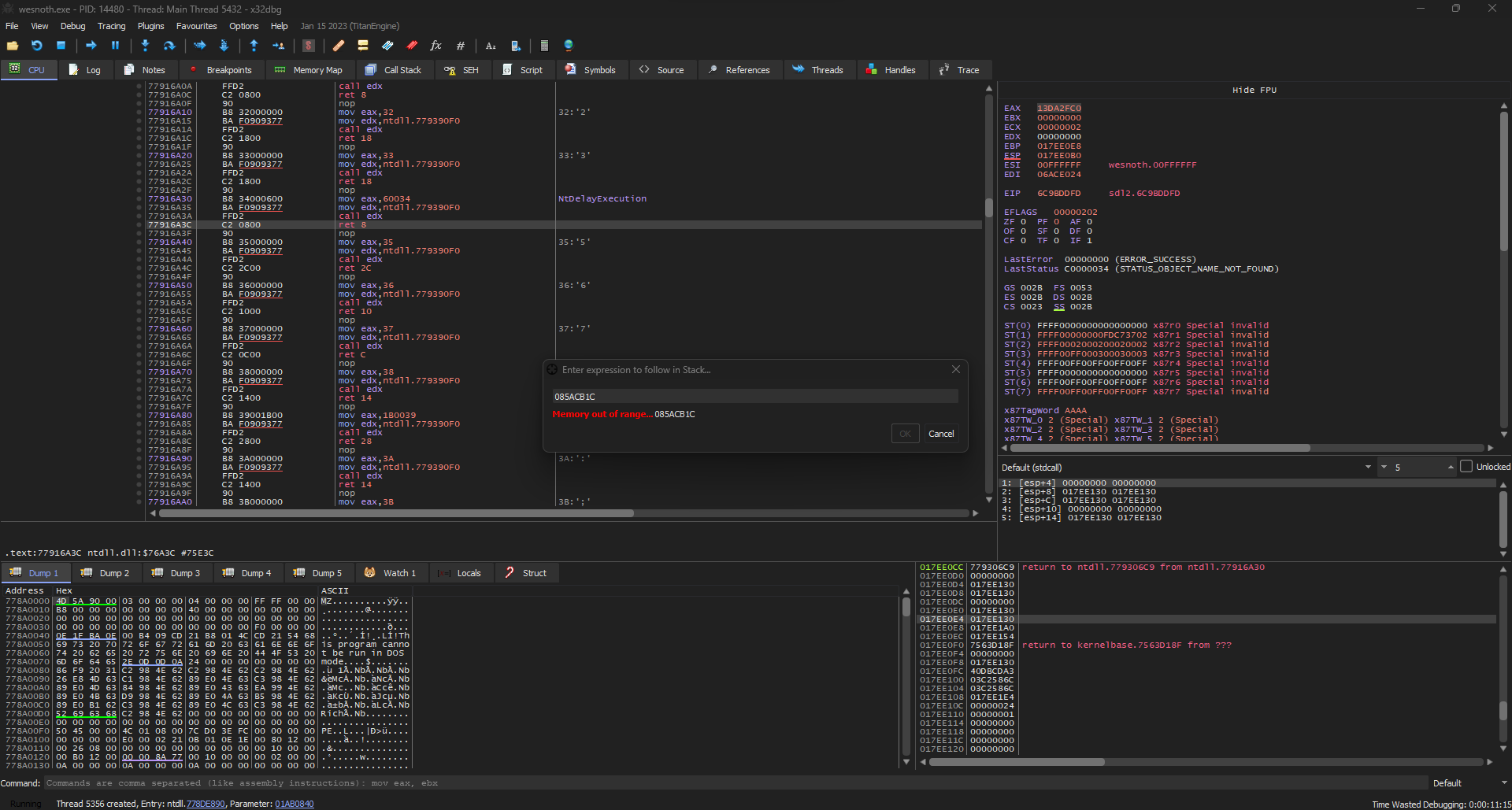Click the Command input box
Screen dimensions: 1512x810
(736, 783)
